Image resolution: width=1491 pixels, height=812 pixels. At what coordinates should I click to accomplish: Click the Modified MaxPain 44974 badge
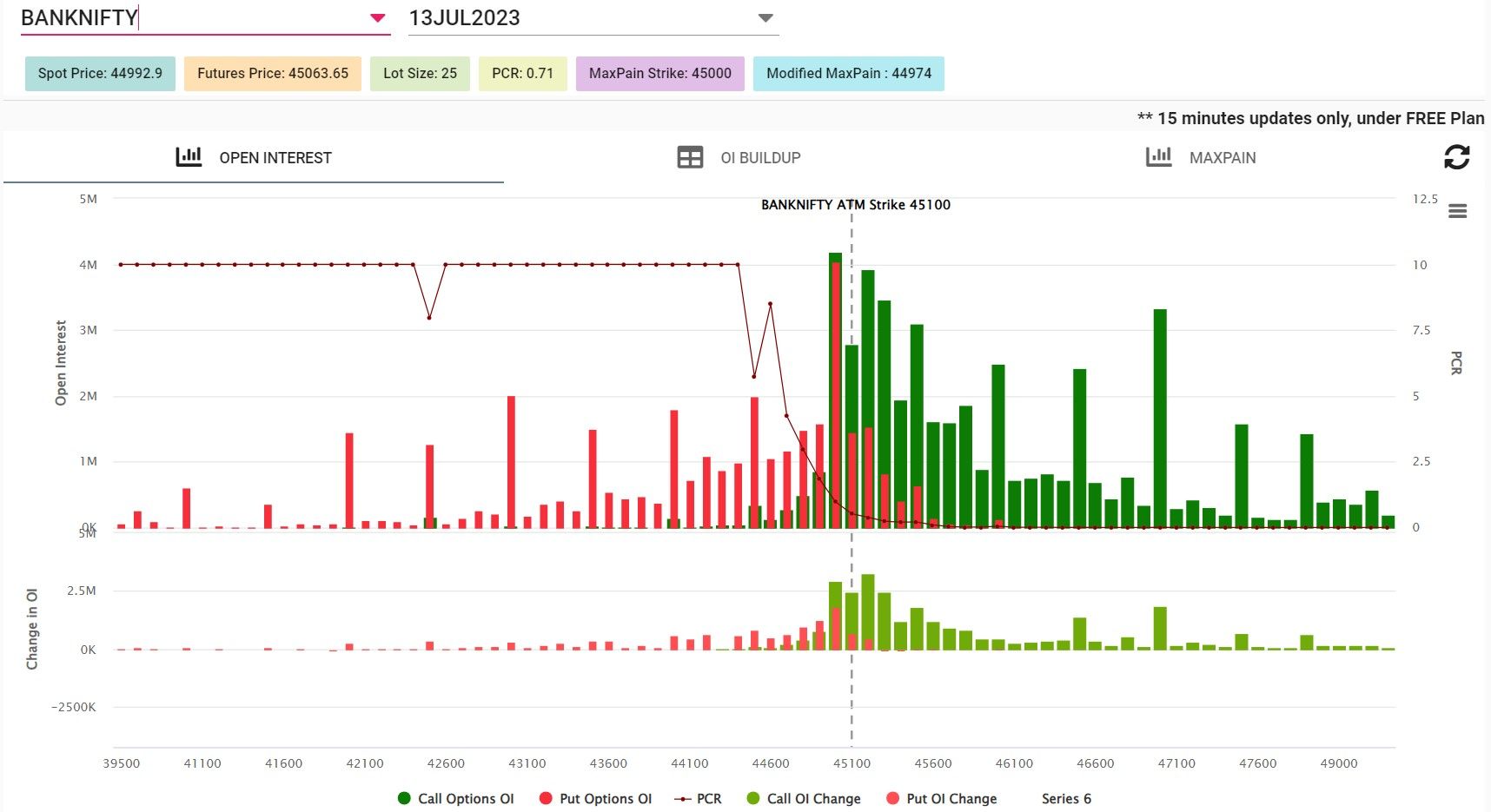point(849,73)
